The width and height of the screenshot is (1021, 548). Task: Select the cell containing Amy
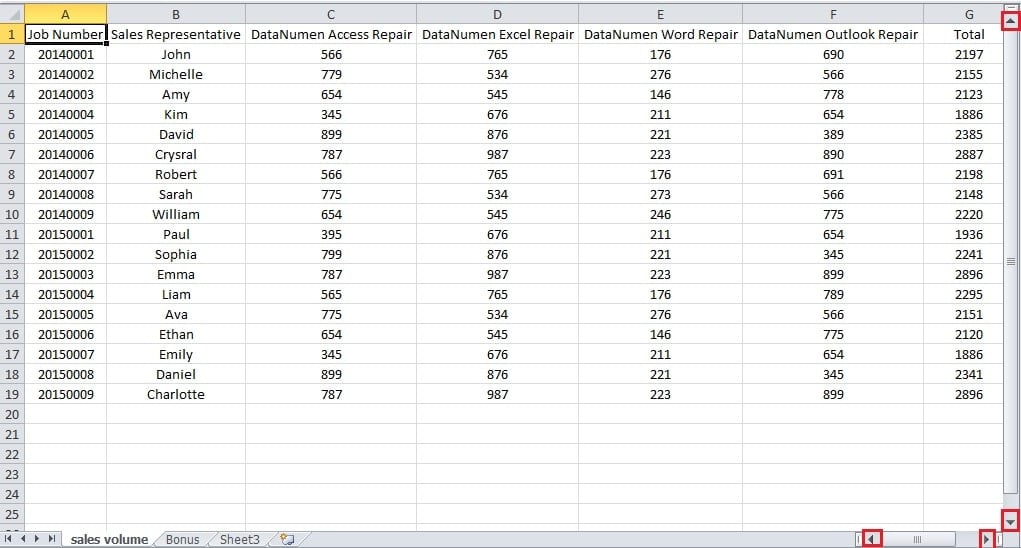click(x=176, y=94)
